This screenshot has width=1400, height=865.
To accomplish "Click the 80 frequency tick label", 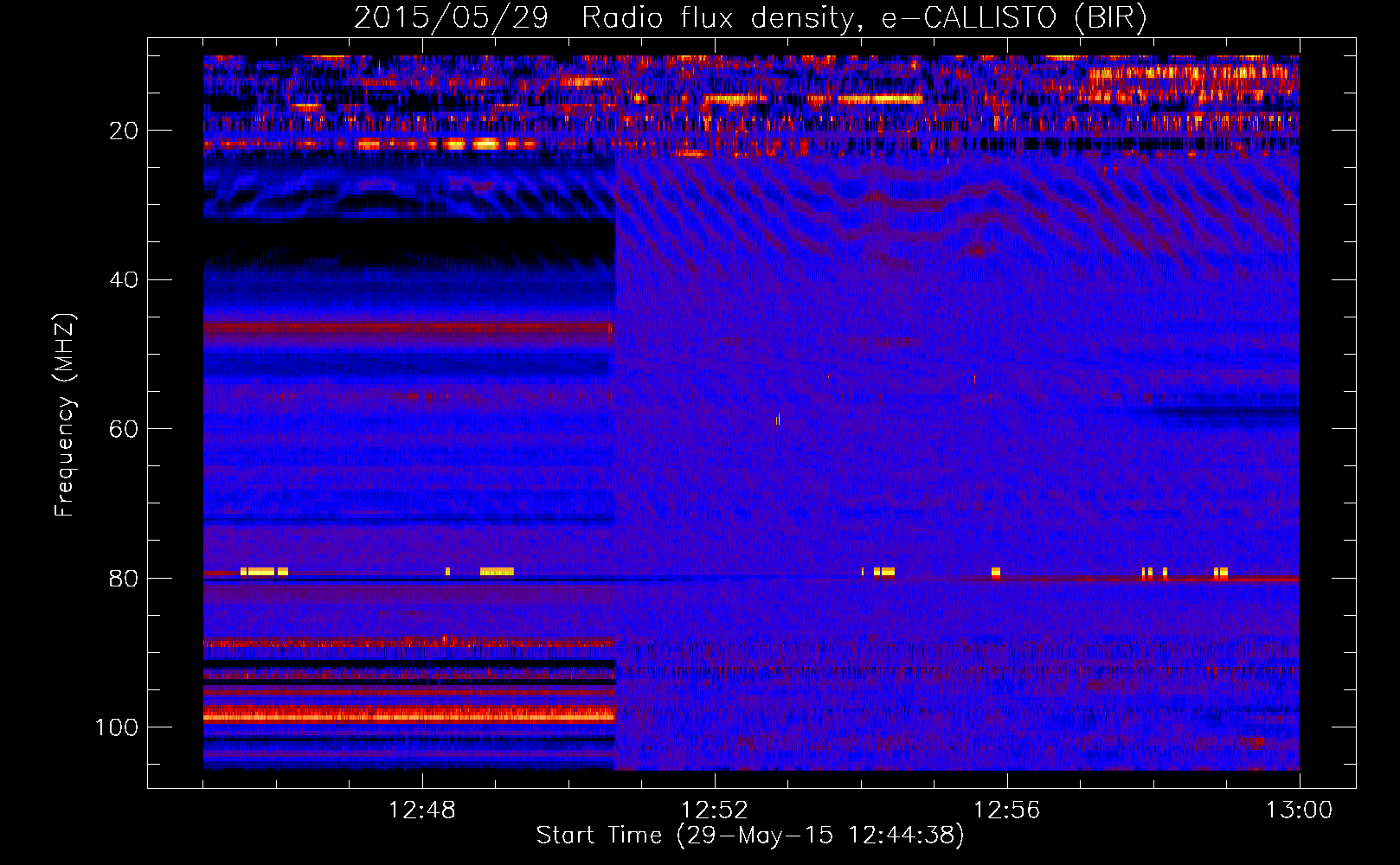I will (x=124, y=579).
